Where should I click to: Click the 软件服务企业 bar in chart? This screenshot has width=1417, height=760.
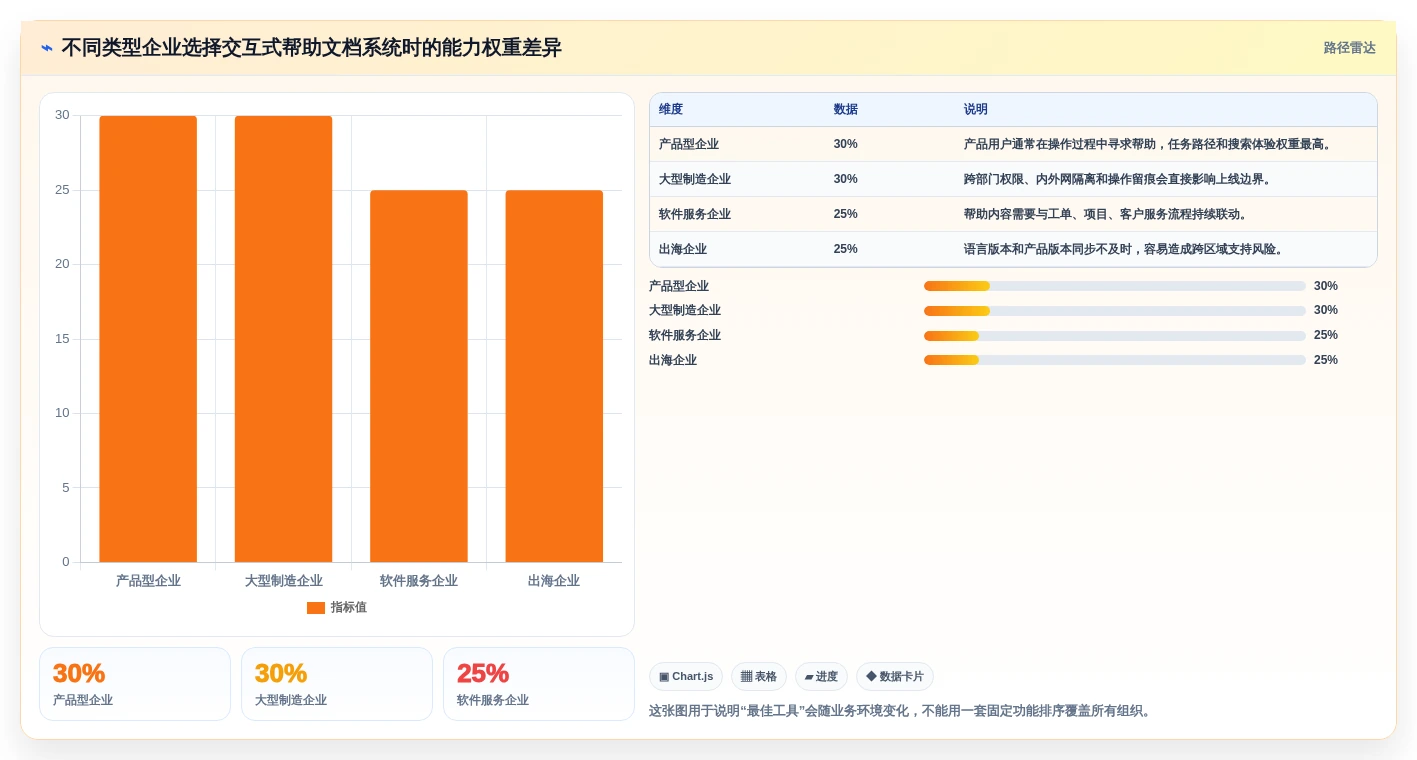419,376
